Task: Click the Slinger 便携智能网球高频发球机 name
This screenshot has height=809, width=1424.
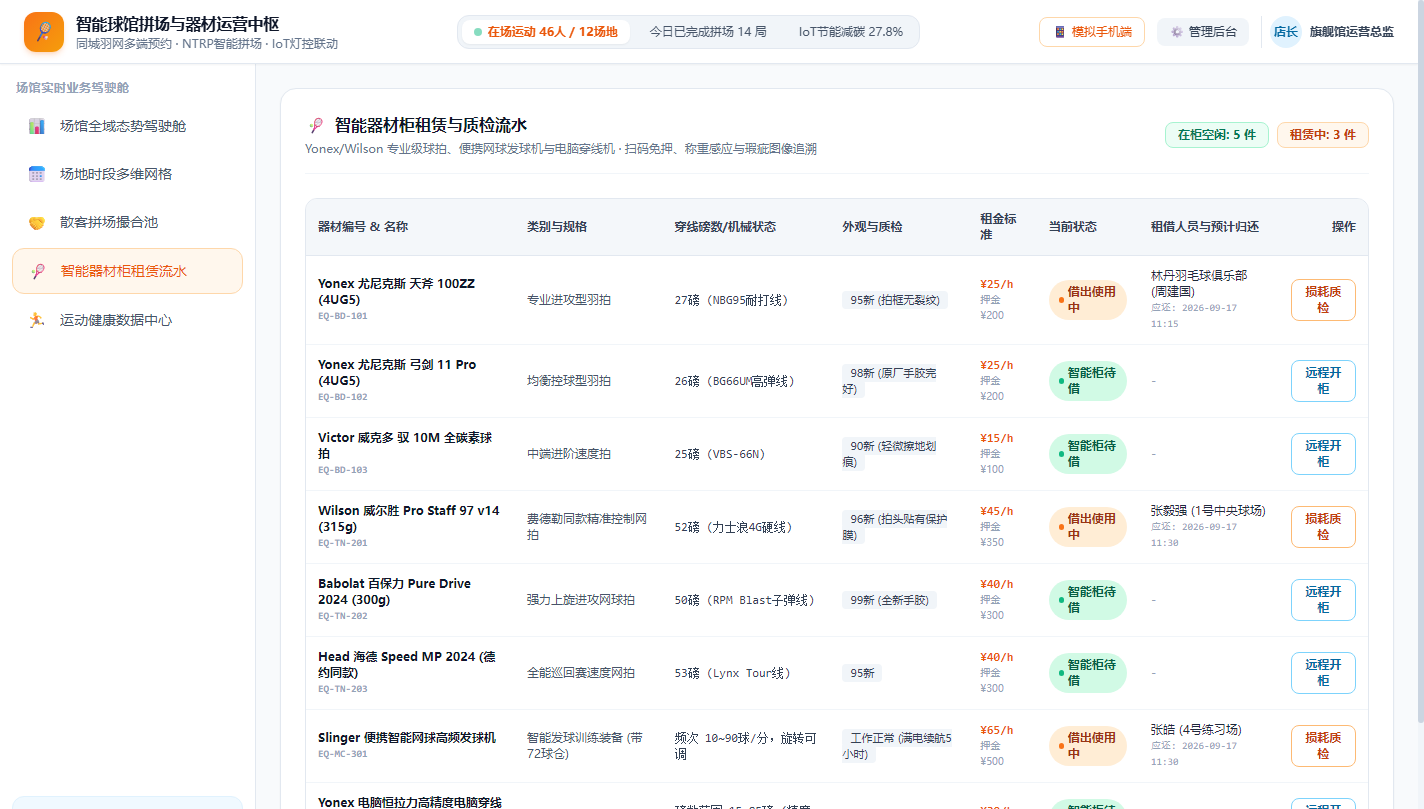Action: pyautogui.click(x=407, y=738)
